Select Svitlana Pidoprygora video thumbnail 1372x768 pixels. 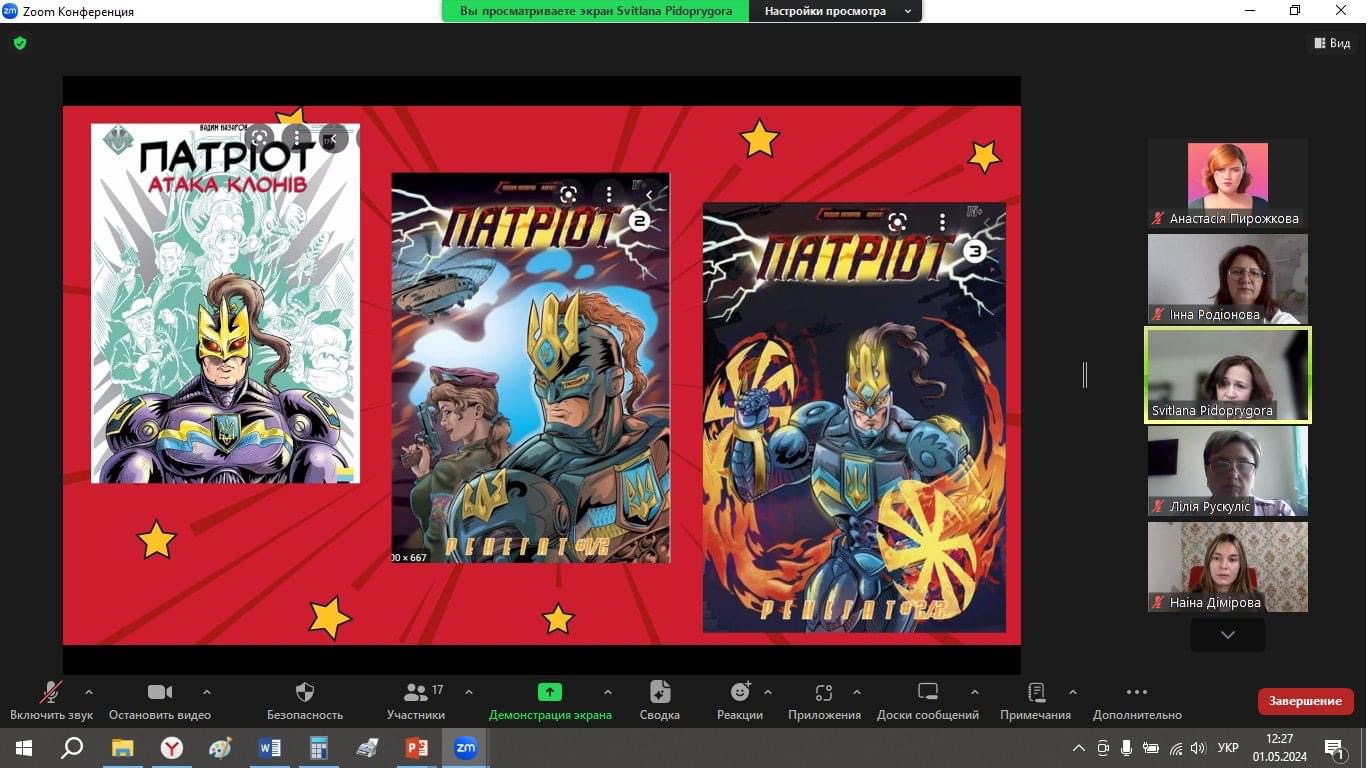(1228, 375)
